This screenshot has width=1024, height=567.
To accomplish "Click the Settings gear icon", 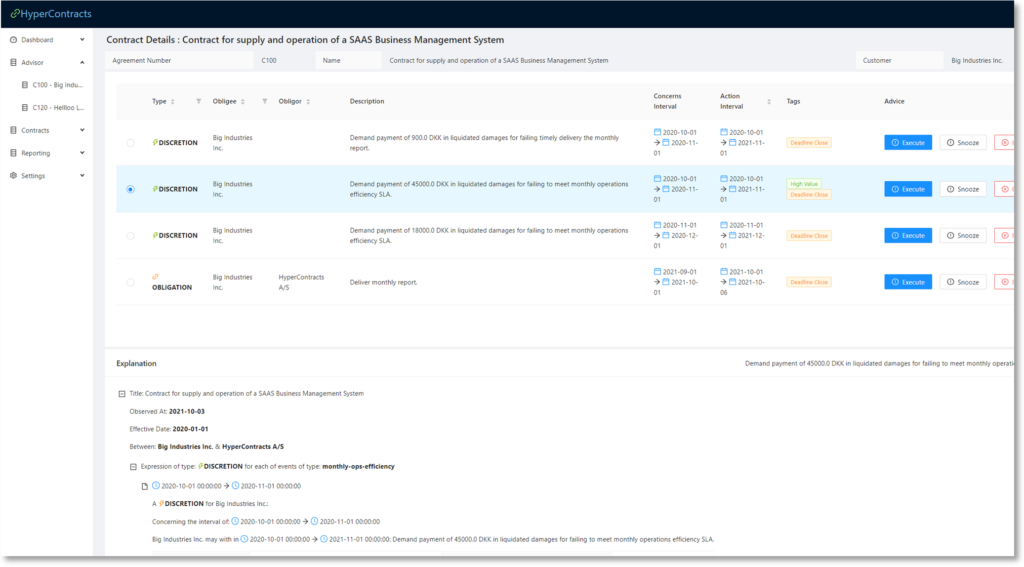I will (13, 176).
